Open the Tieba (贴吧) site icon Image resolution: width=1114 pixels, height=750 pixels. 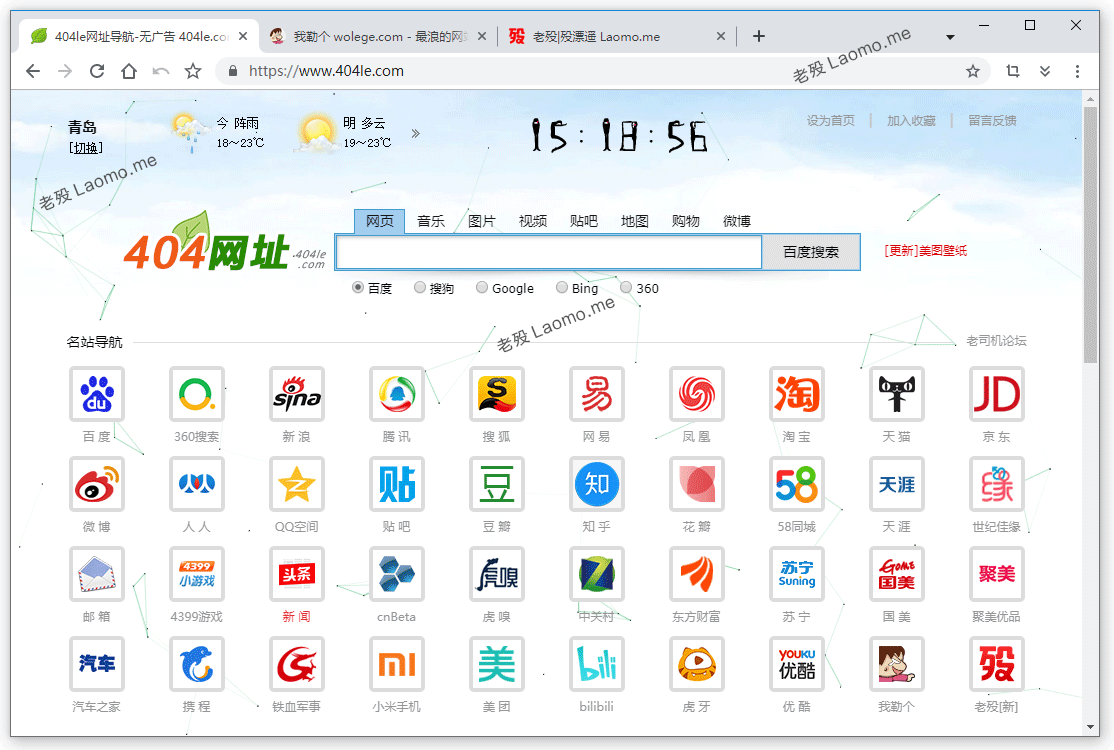(x=396, y=484)
